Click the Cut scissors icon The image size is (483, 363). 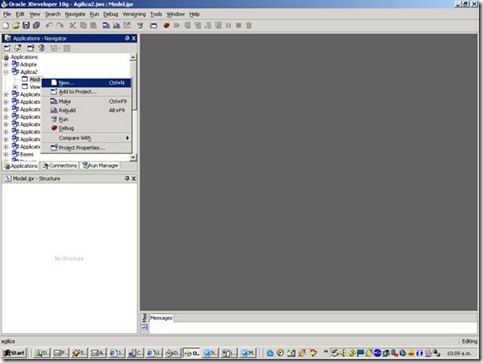(72, 25)
